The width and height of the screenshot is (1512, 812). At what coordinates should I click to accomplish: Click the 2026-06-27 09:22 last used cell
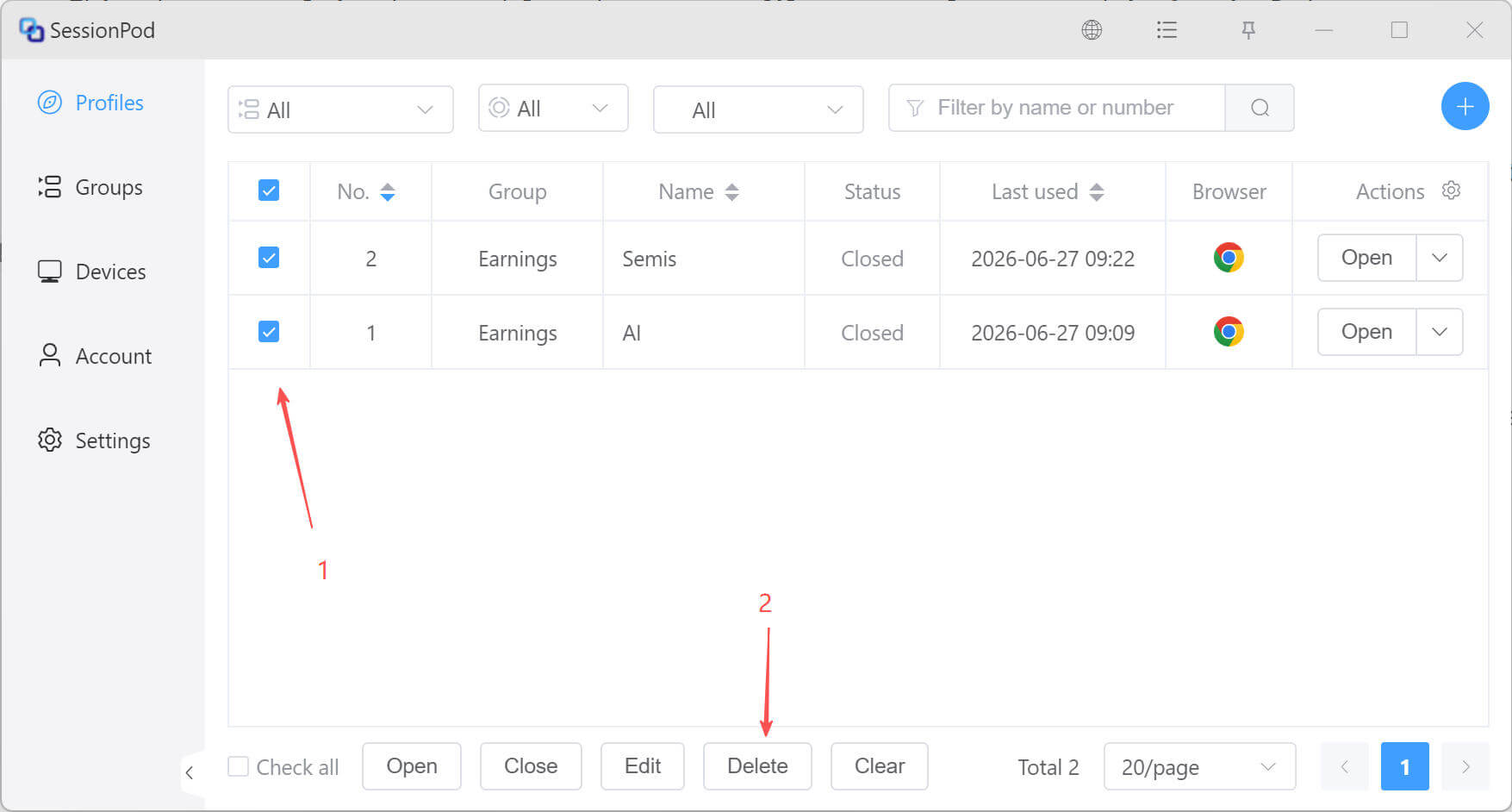click(1053, 259)
